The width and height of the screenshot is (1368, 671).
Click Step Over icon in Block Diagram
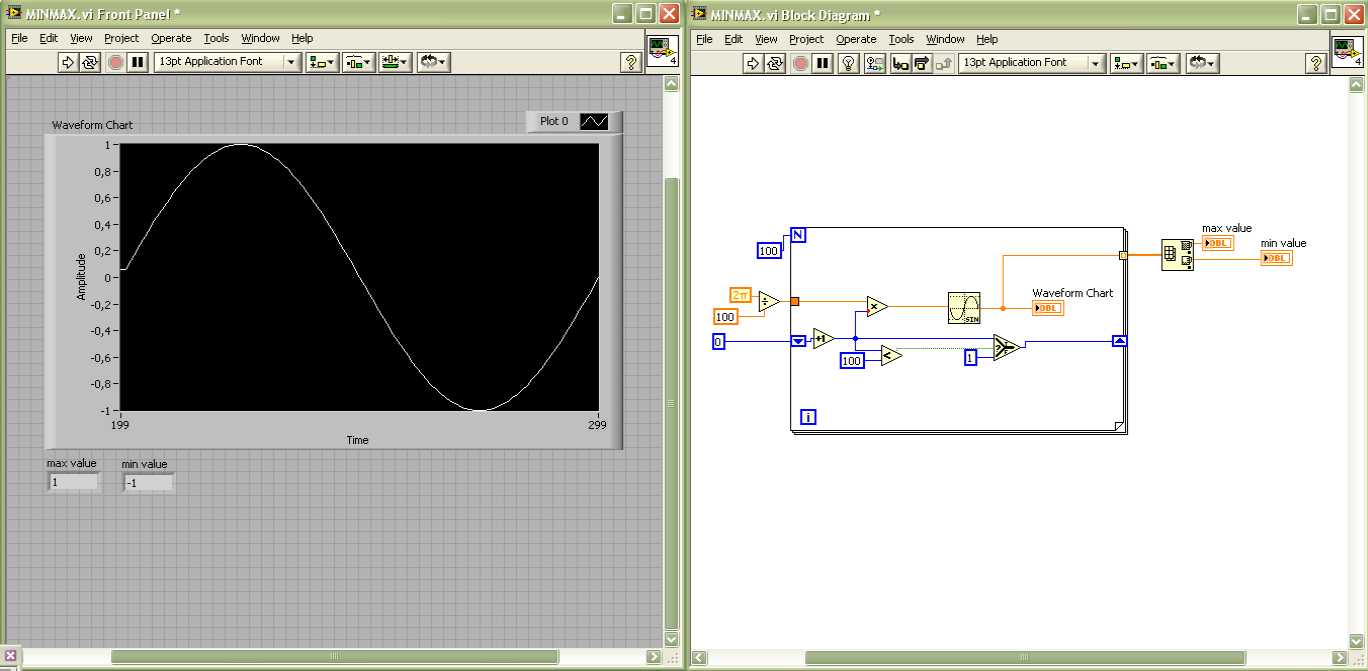tap(921, 63)
